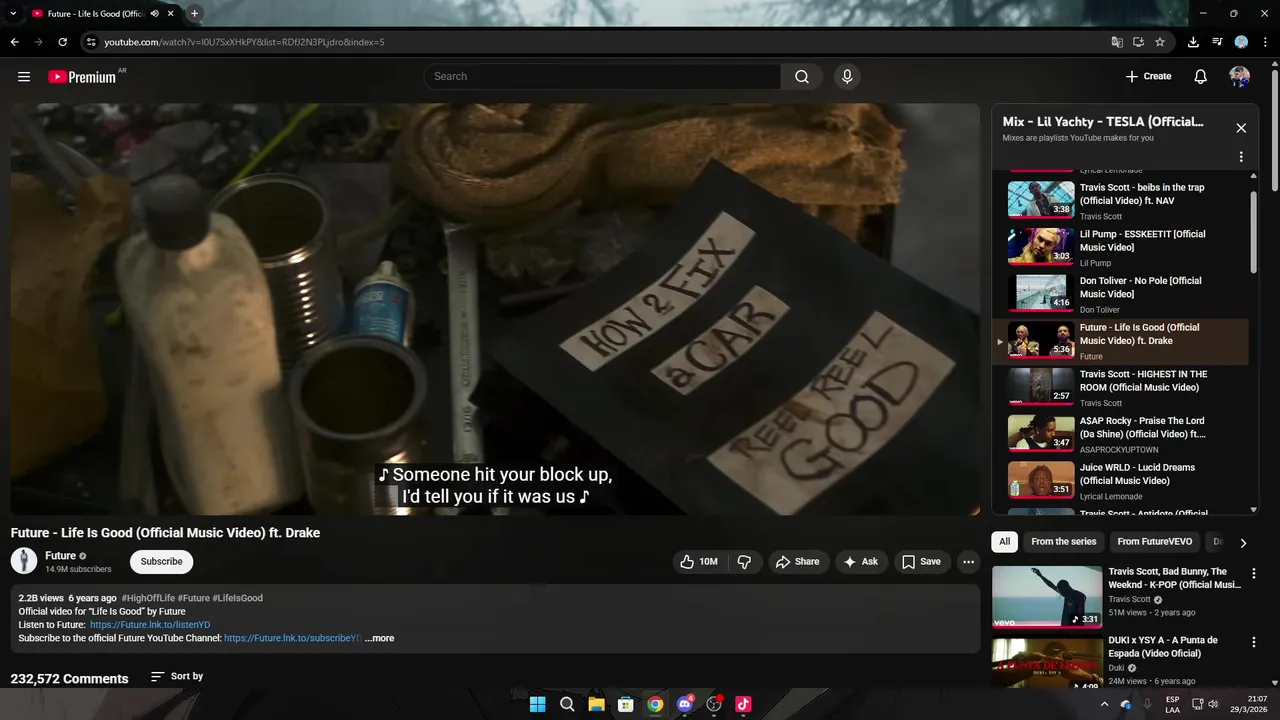Open the pink music note app in taskbar
The height and width of the screenshot is (720, 1280).
point(743,704)
